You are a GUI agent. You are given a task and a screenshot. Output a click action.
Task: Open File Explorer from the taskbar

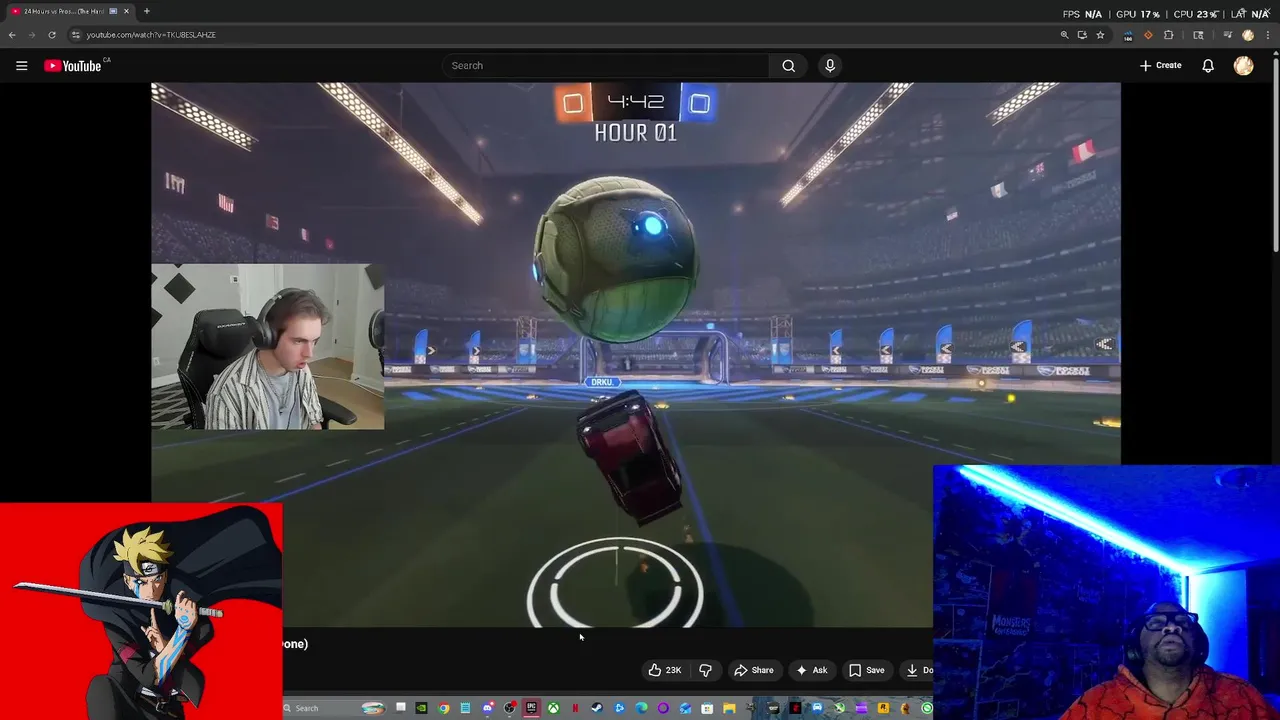click(x=729, y=708)
